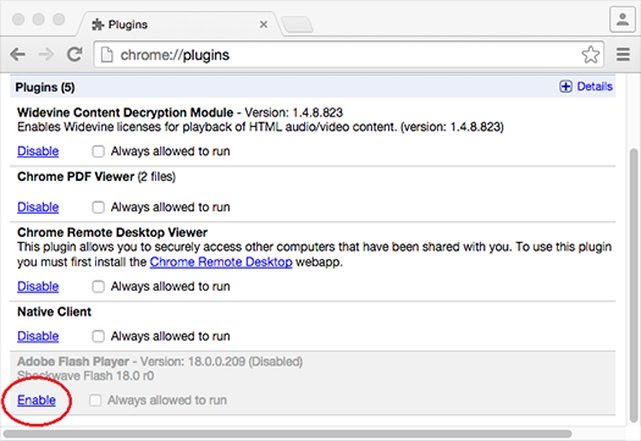The width and height of the screenshot is (641, 441).
Task: Bookmark this page with the star
Action: tap(590, 54)
